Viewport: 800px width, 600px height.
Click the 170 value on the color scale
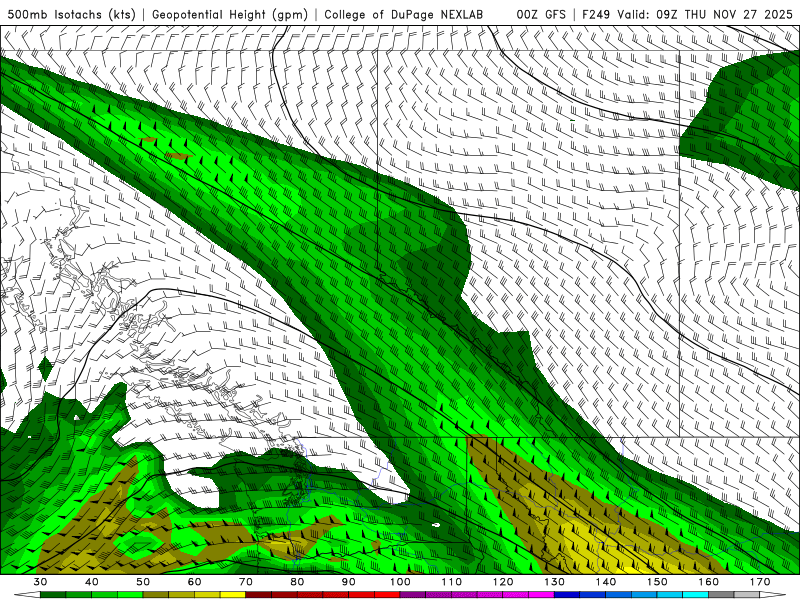tap(760, 582)
